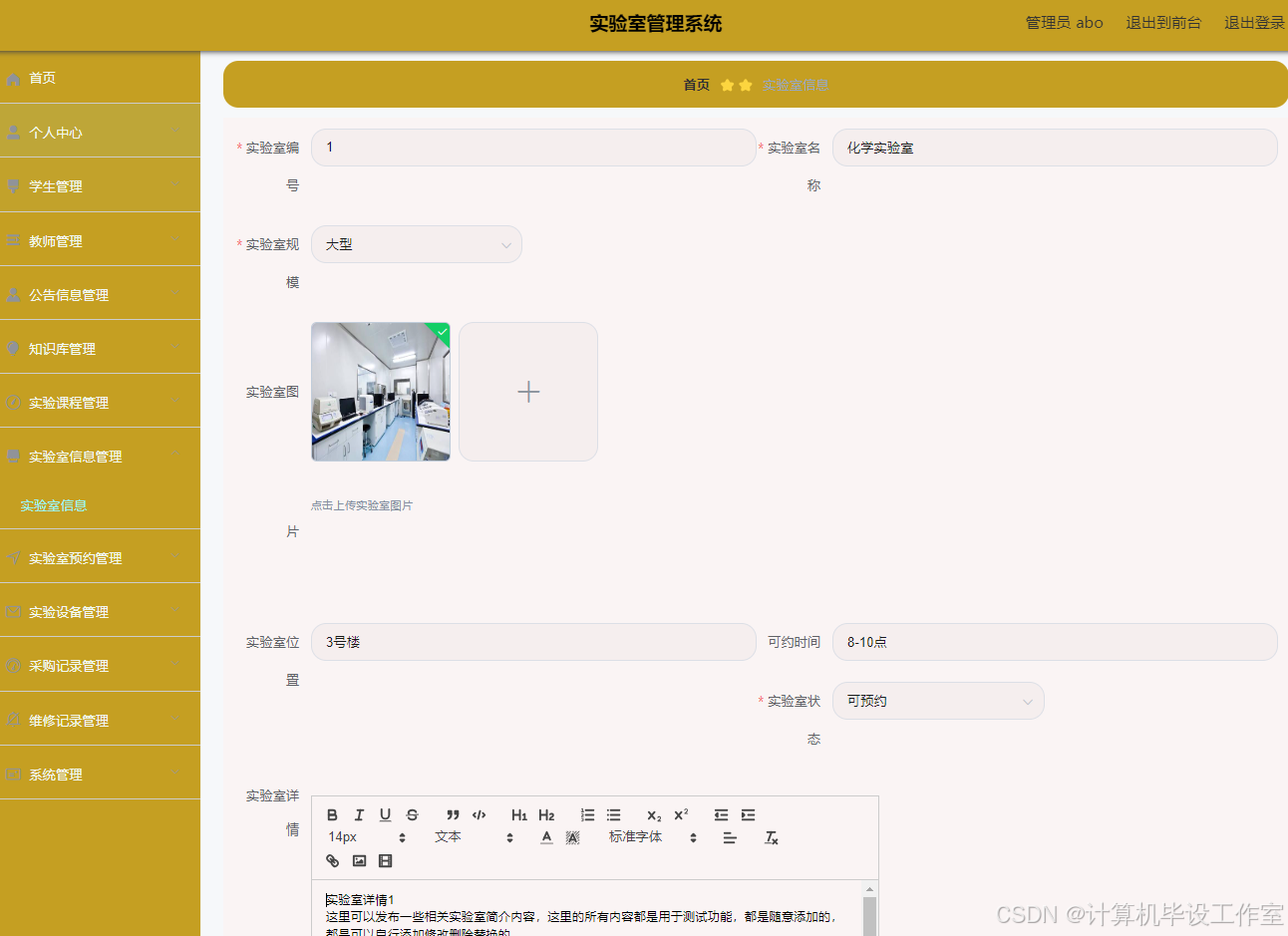The height and width of the screenshot is (936, 1288).
Task: Insert an image via the editor image icon
Action: [358, 860]
